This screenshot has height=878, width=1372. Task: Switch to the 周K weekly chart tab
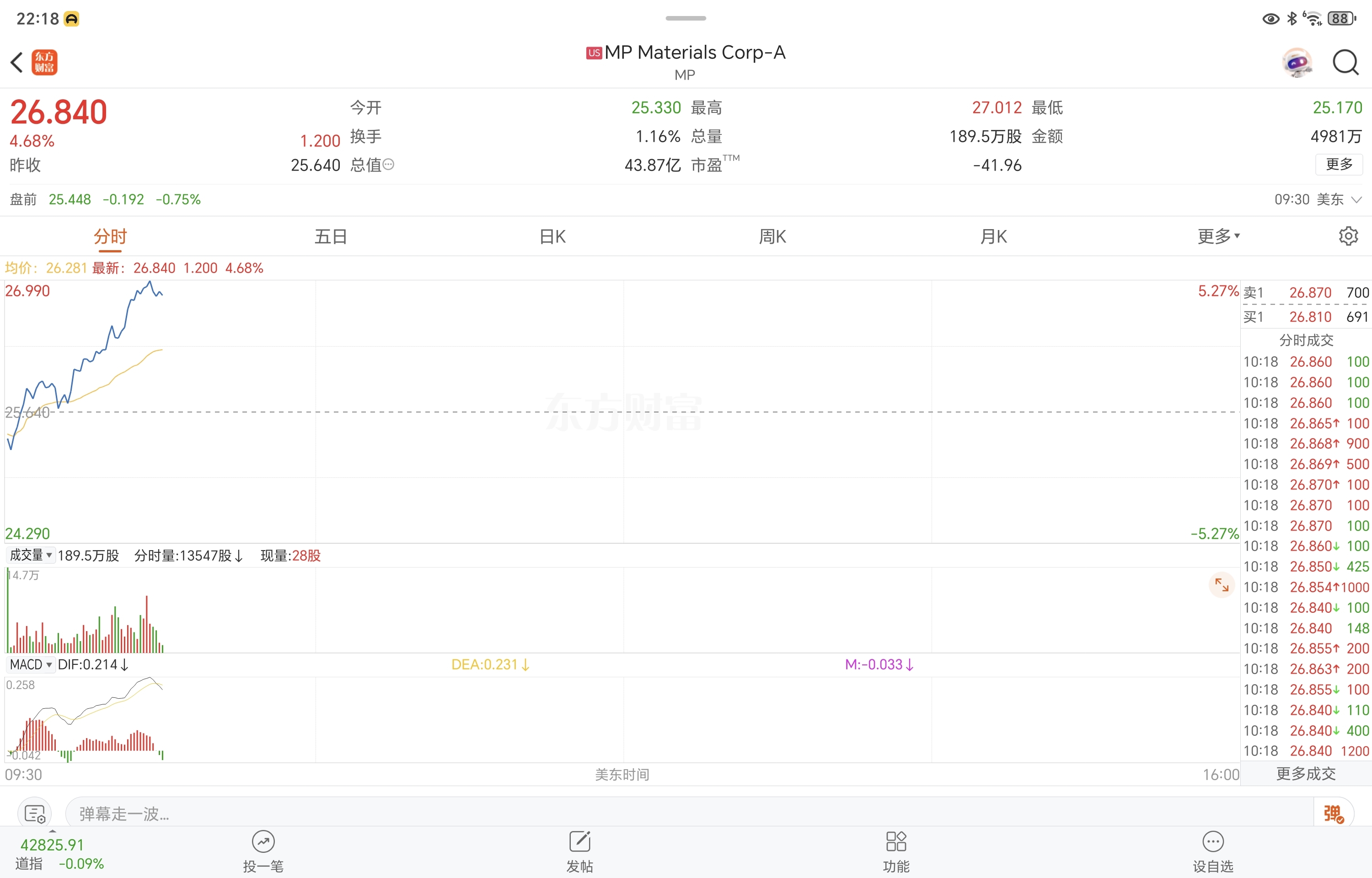pos(772,236)
